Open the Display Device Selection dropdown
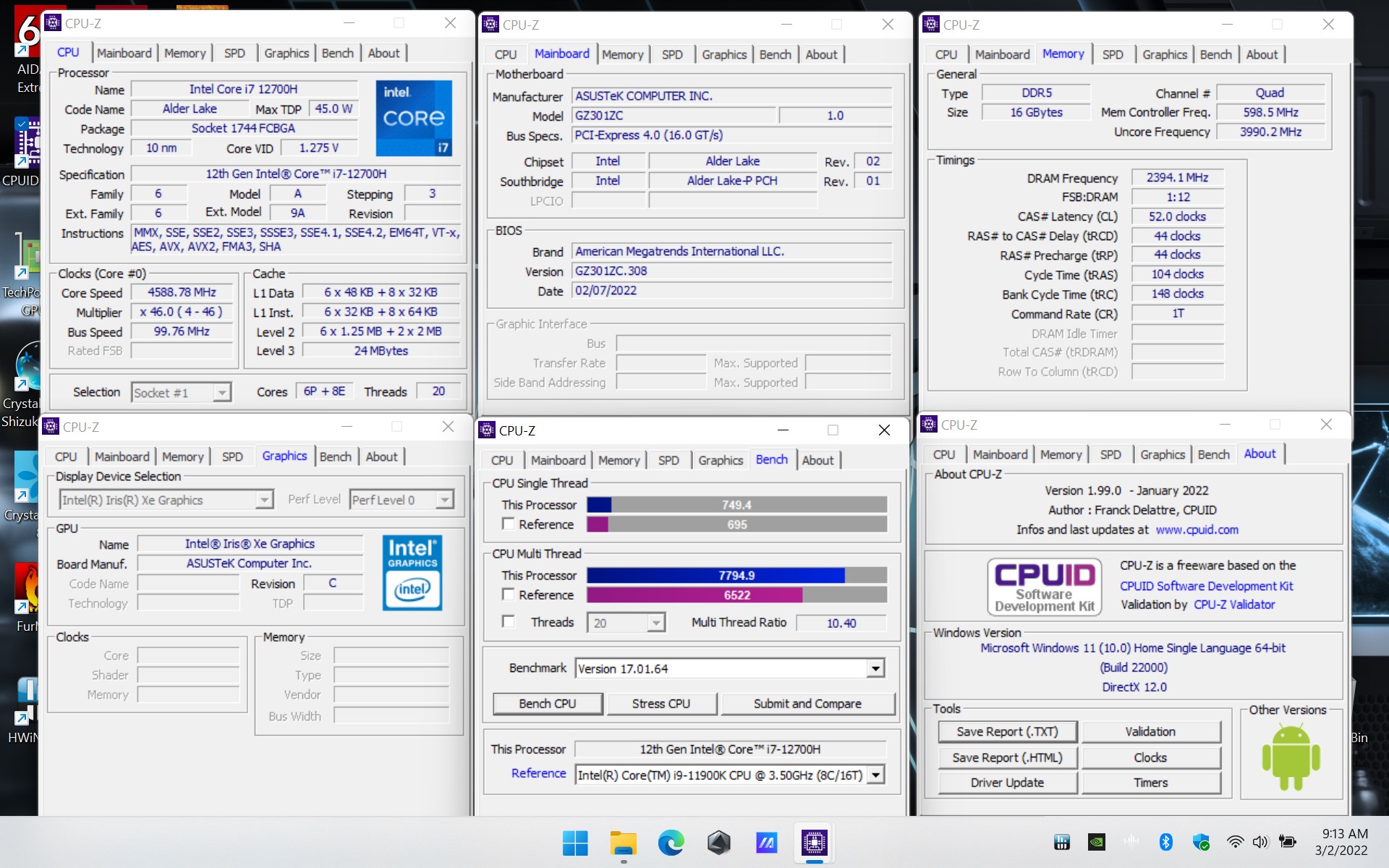Screen dimensions: 1389x868 pos(166,500)
